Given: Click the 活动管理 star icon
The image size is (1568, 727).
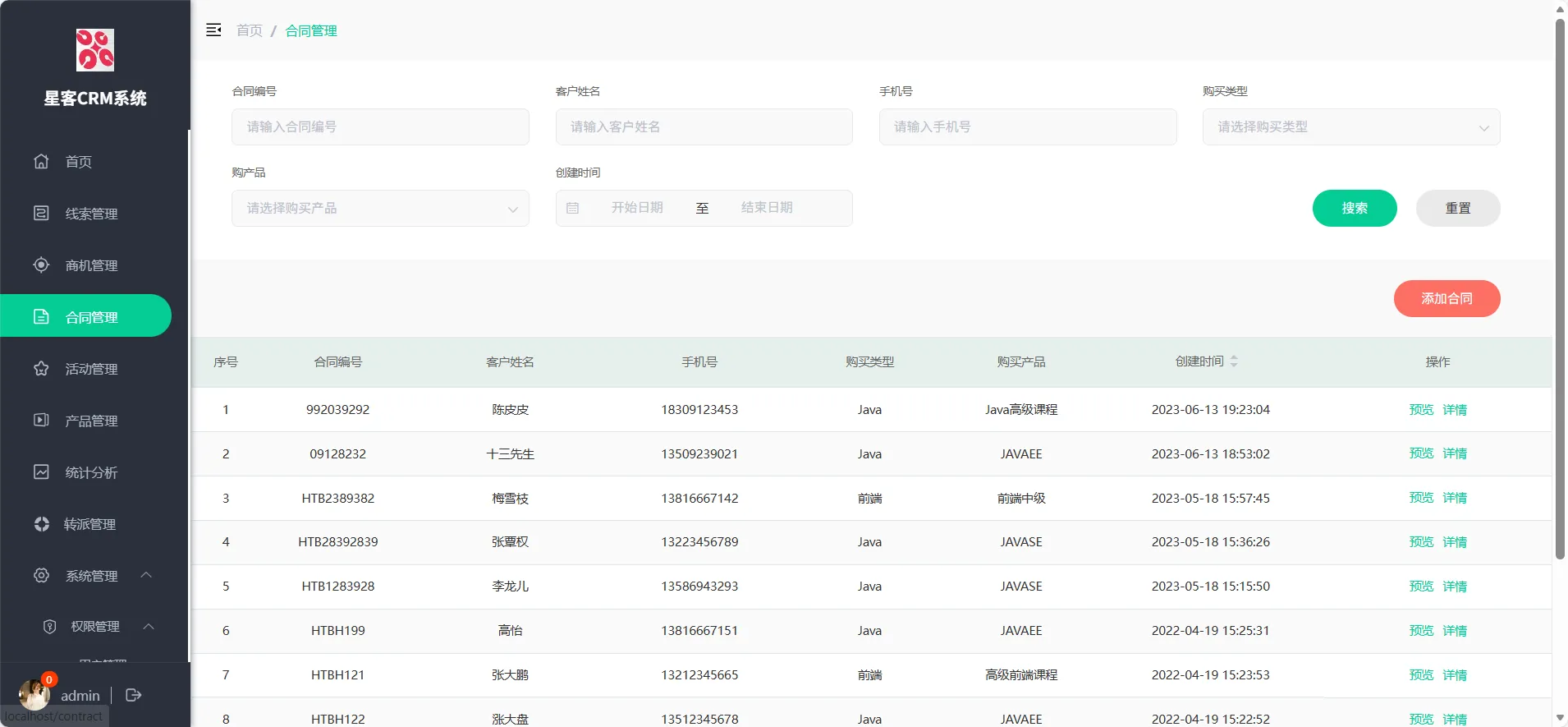Looking at the screenshot, I should [x=41, y=368].
